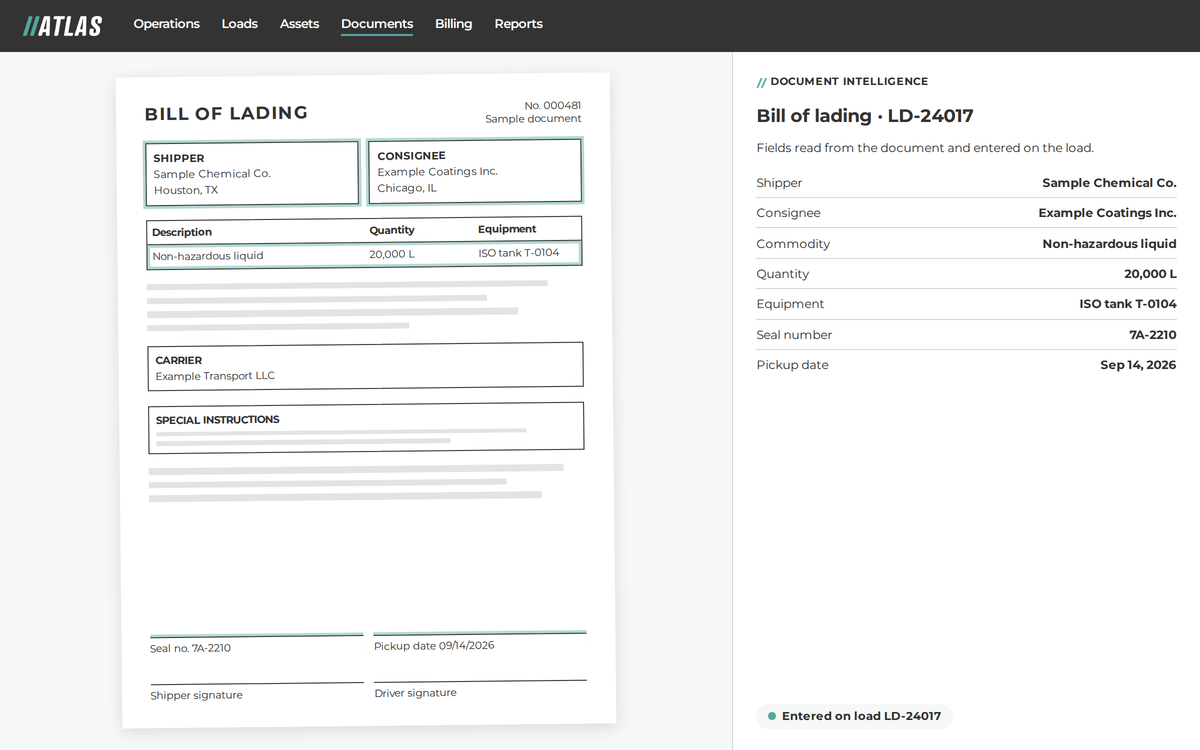Click the 'Seal number' field label
The image size is (1200, 750).
tap(794, 335)
